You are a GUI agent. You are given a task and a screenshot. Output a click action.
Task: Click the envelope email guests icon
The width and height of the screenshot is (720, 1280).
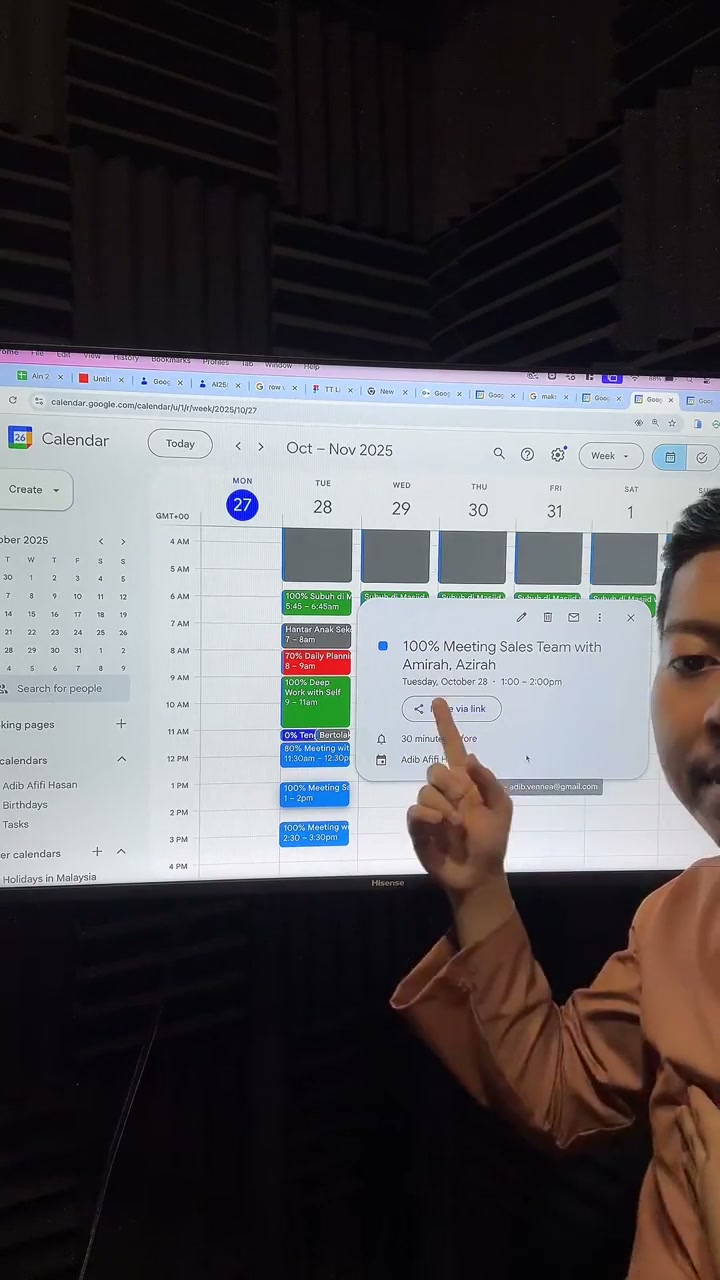[573, 617]
